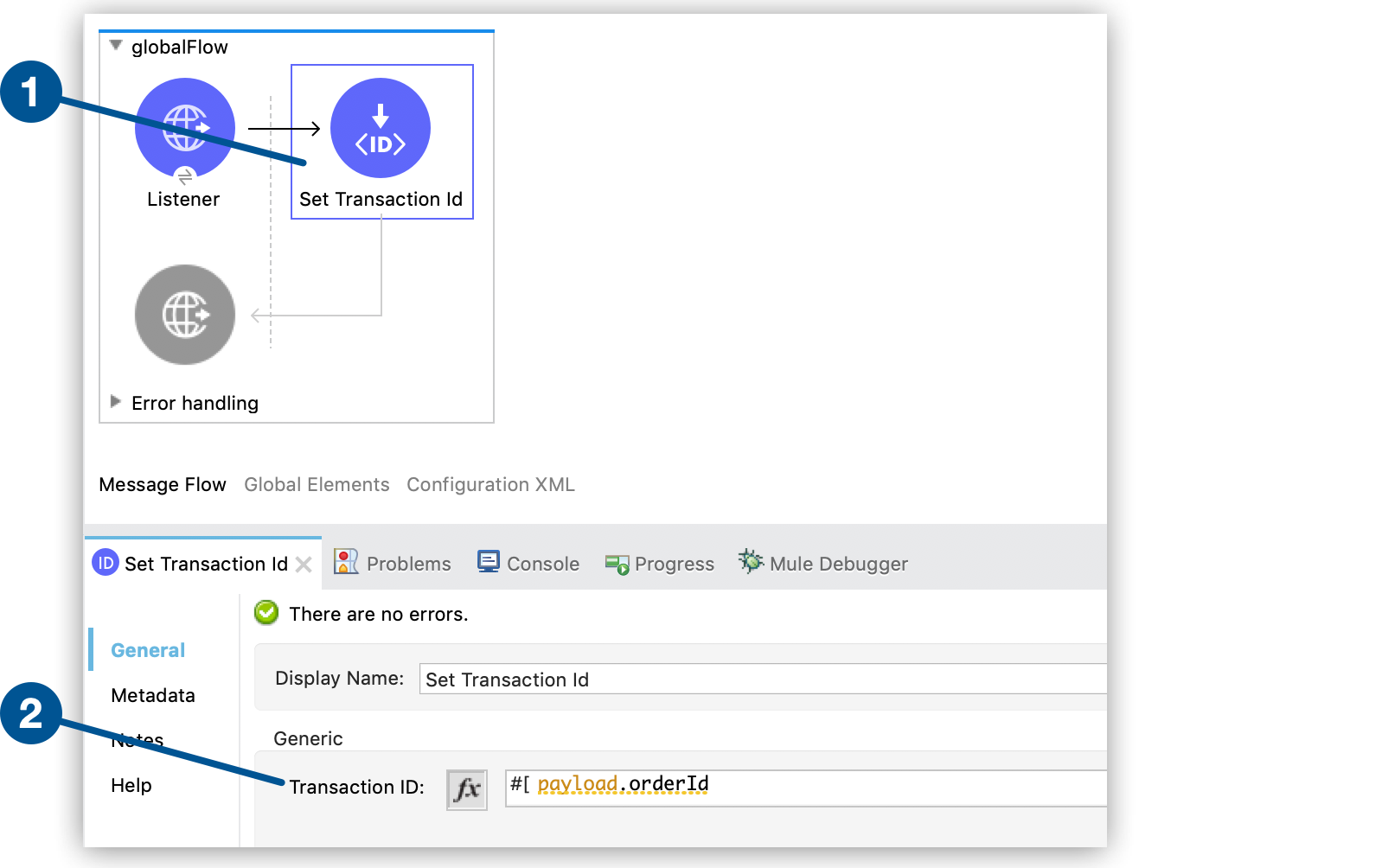Click the gray Listener response icon
This screenshot has width=1382, height=868.
(184, 315)
